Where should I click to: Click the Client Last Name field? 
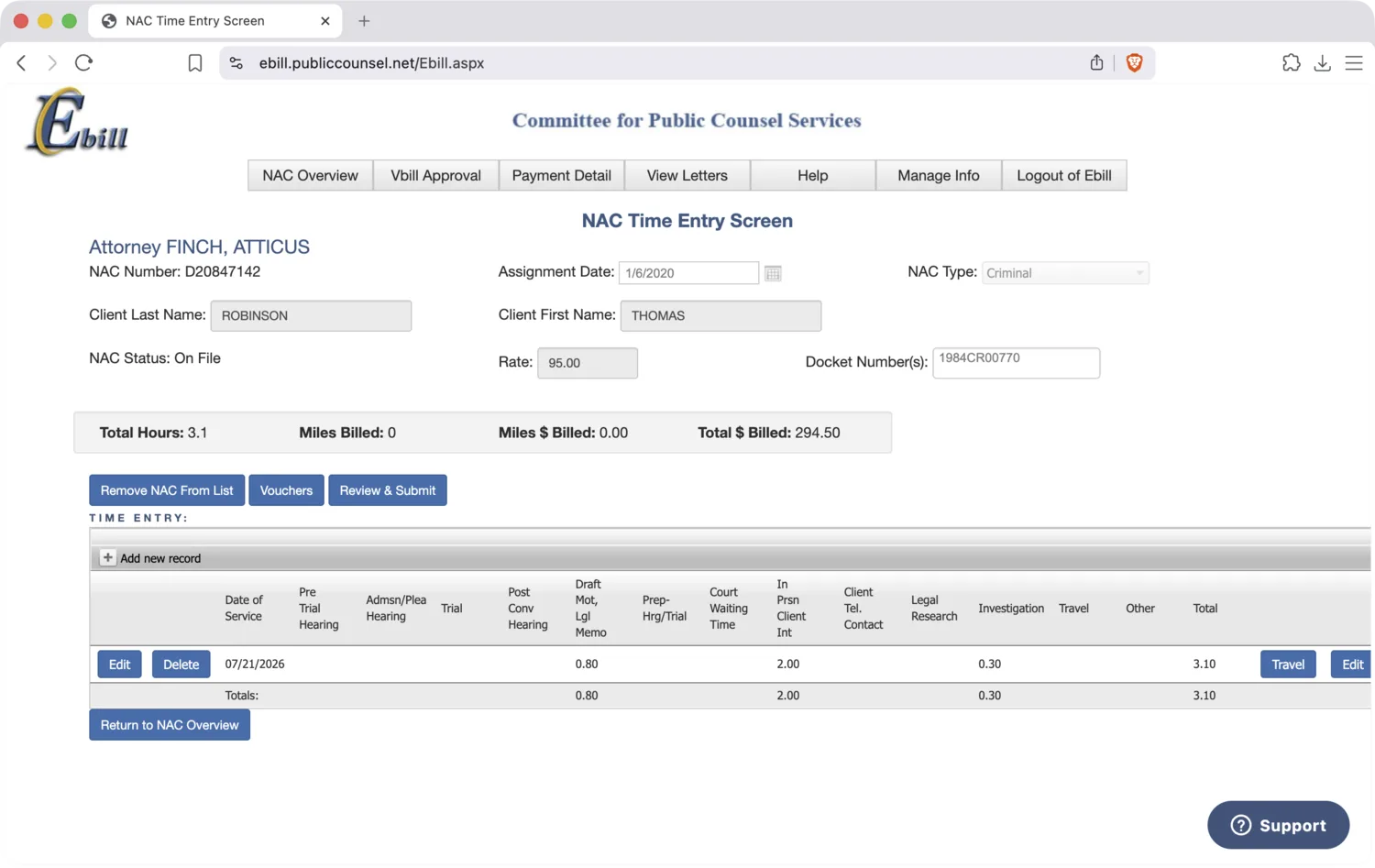(311, 315)
